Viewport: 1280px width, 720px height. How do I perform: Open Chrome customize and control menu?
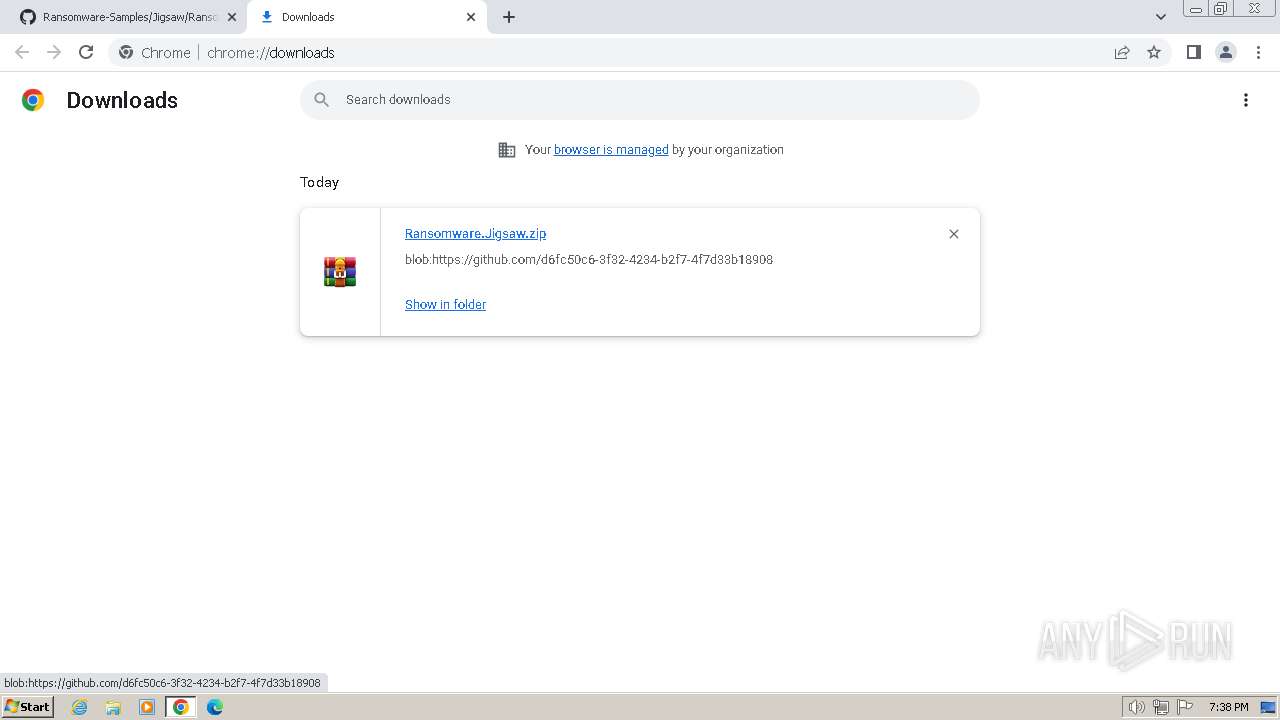coord(1258,52)
